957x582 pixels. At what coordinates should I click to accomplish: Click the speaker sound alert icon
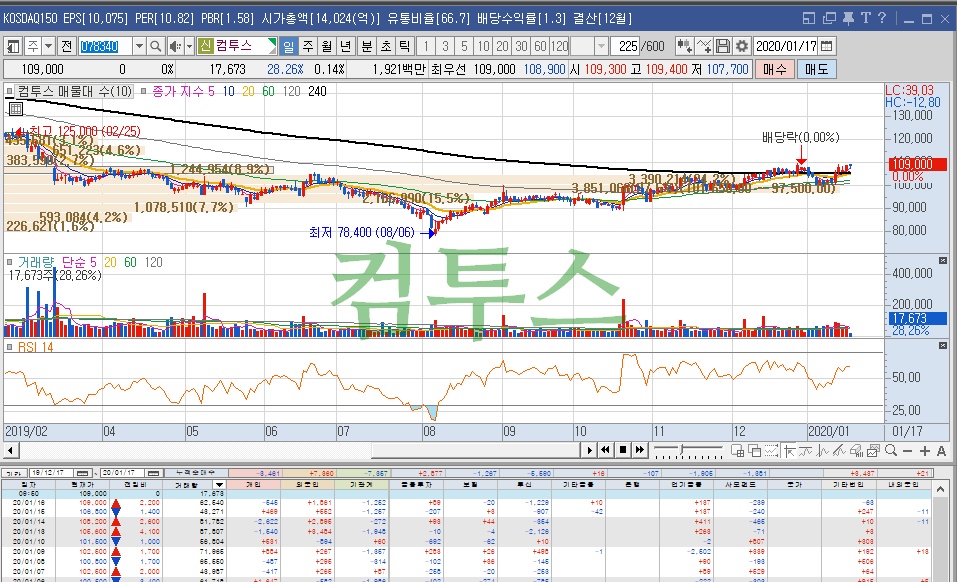175,46
